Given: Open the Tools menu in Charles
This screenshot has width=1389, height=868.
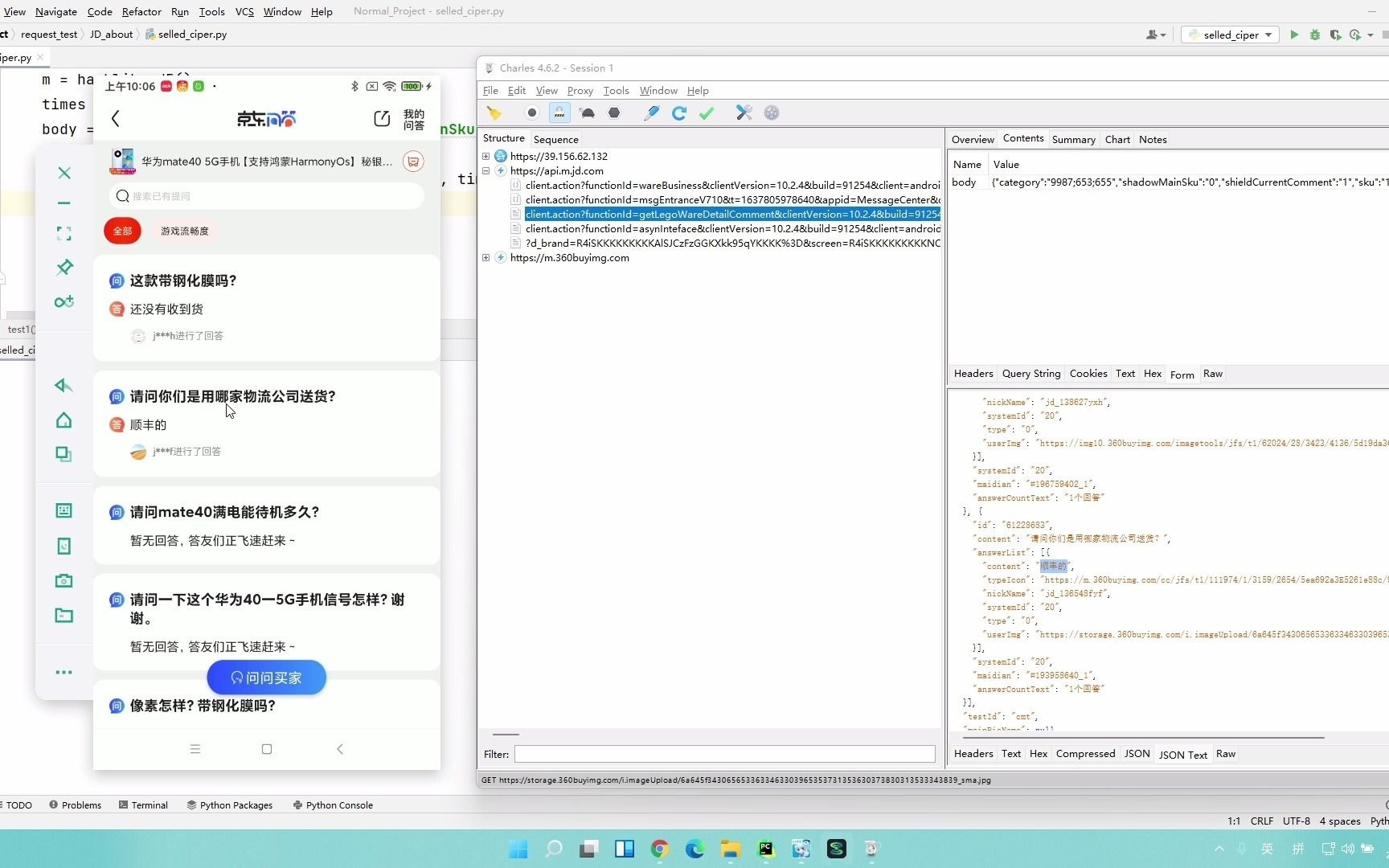Looking at the screenshot, I should pyautogui.click(x=616, y=91).
